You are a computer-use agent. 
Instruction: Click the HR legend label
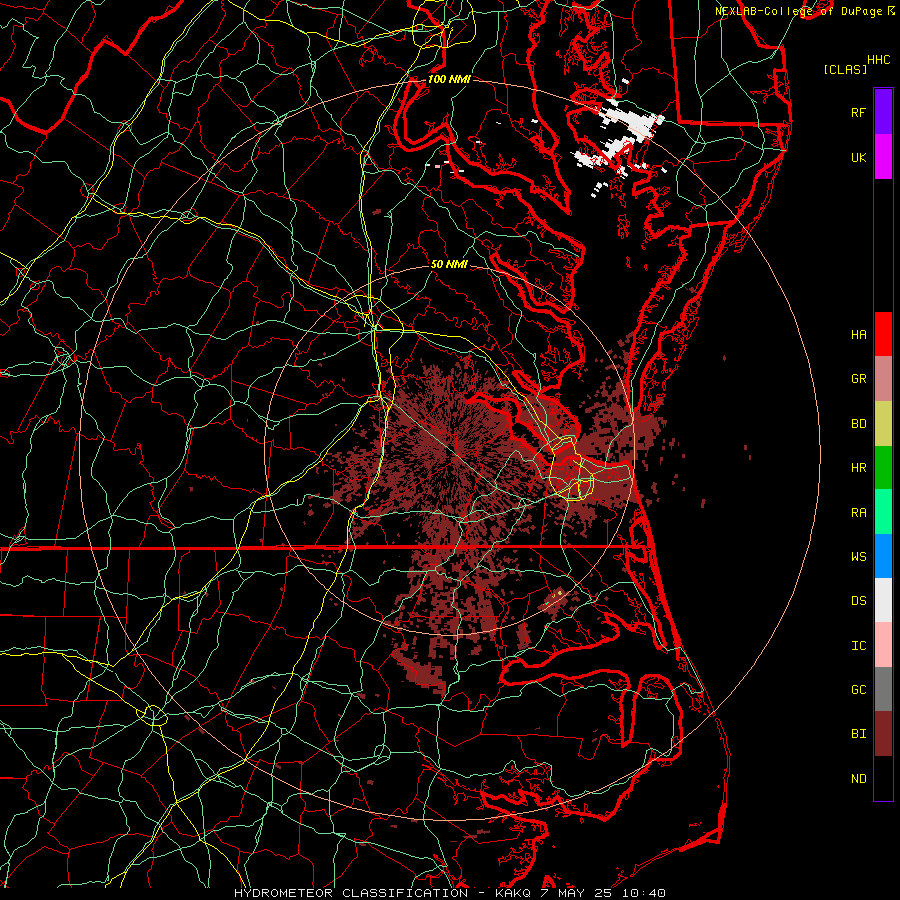tap(859, 468)
